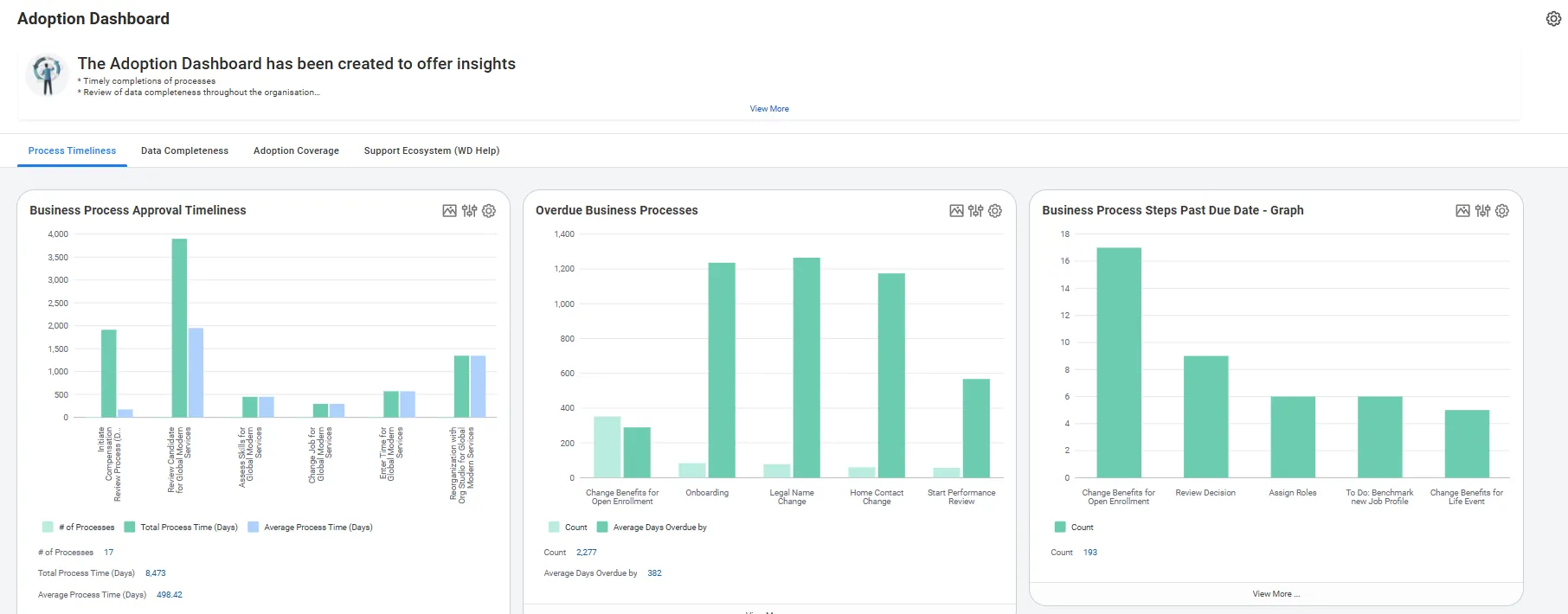Click Review Candidate average process time bar
The image size is (1568, 614).
[x=196, y=373]
